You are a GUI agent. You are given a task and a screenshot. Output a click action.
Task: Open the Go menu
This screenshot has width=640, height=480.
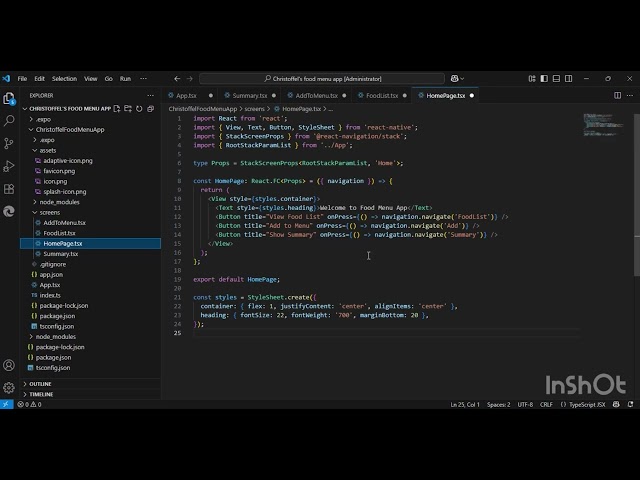109,78
